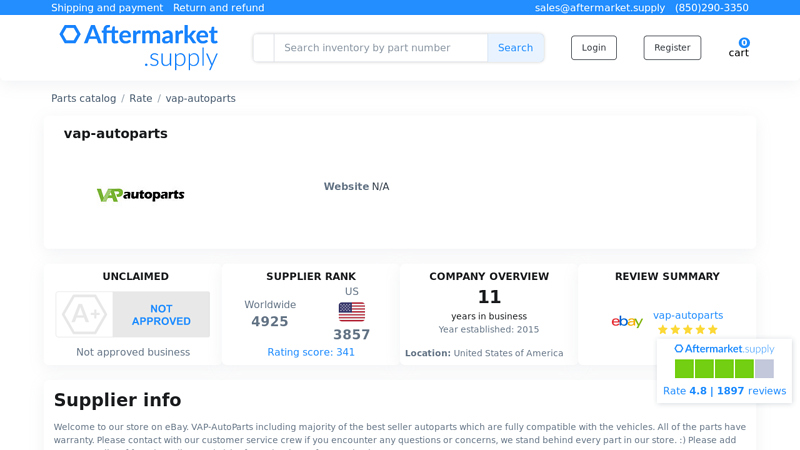Click the VAP autoparts logo image
The height and width of the screenshot is (450, 800).
point(140,195)
